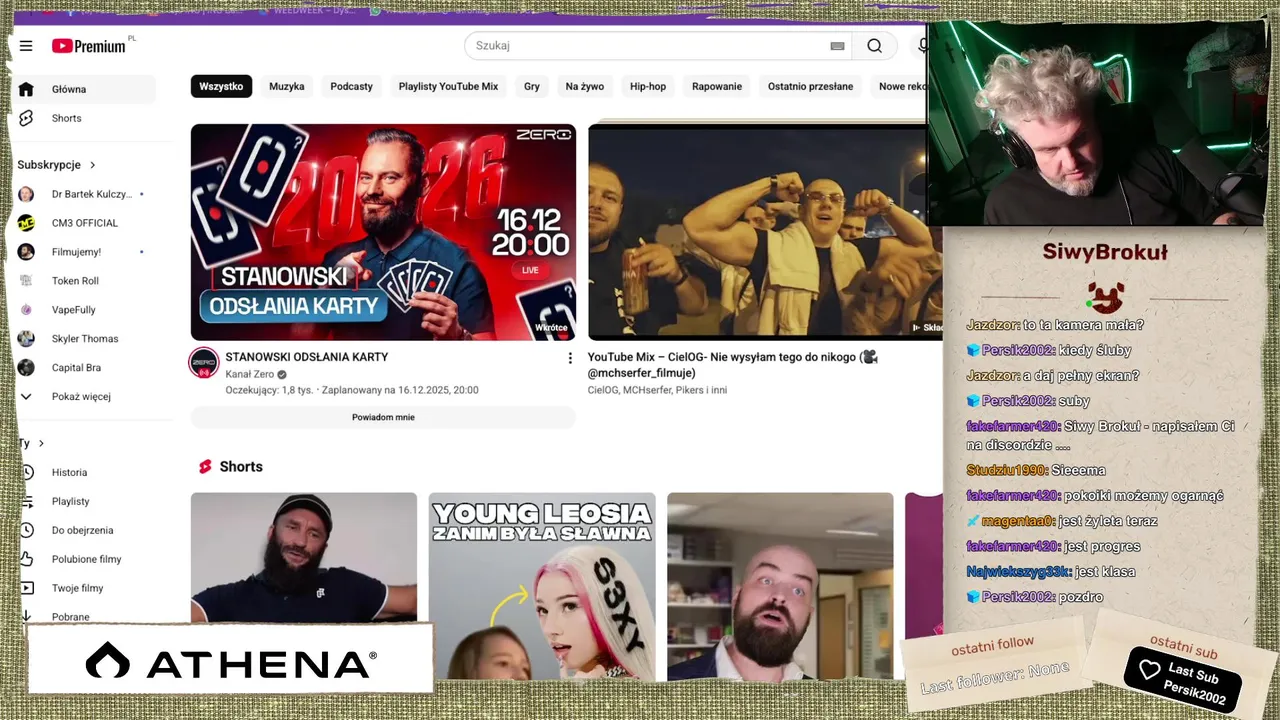Image resolution: width=1280 pixels, height=720 pixels.
Task: Expand the Subskrypcje section chevron
Action: [x=93, y=165]
